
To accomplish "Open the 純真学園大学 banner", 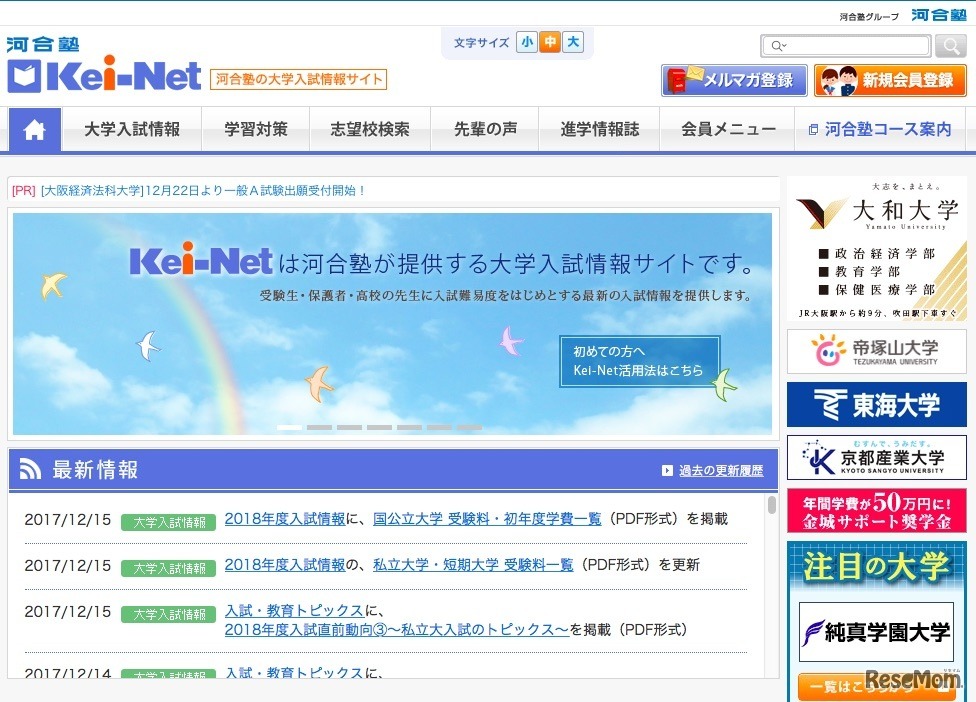I will (x=876, y=632).
